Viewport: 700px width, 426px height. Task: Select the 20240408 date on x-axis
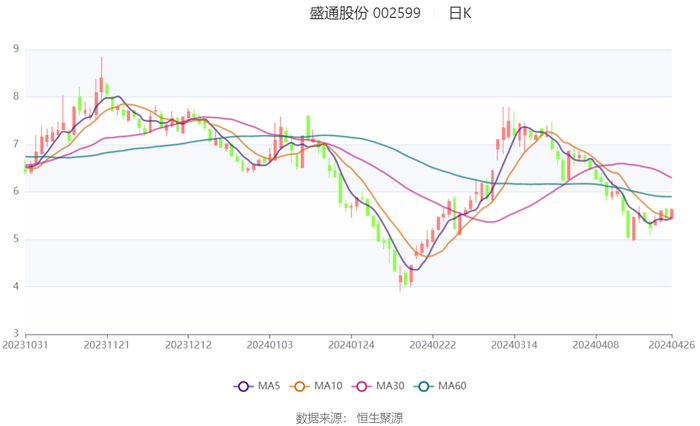point(595,344)
